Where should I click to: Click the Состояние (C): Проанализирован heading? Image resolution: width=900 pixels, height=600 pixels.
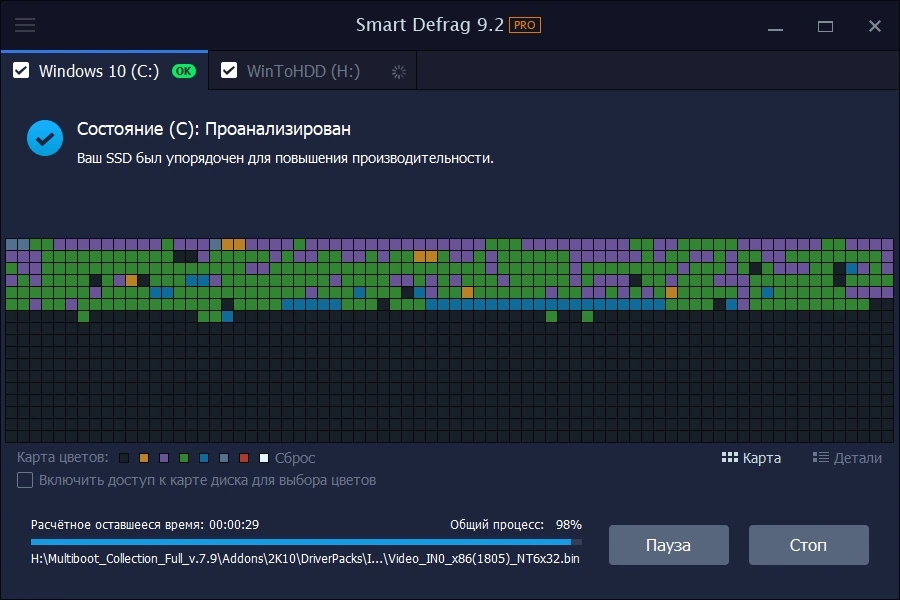(x=214, y=129)
